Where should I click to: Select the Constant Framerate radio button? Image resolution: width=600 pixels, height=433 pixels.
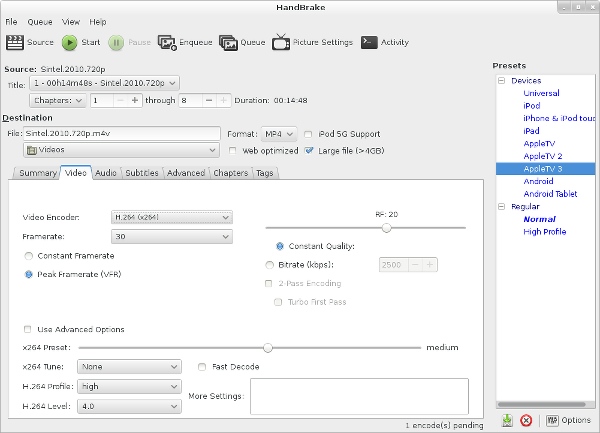tap(28, 256)
